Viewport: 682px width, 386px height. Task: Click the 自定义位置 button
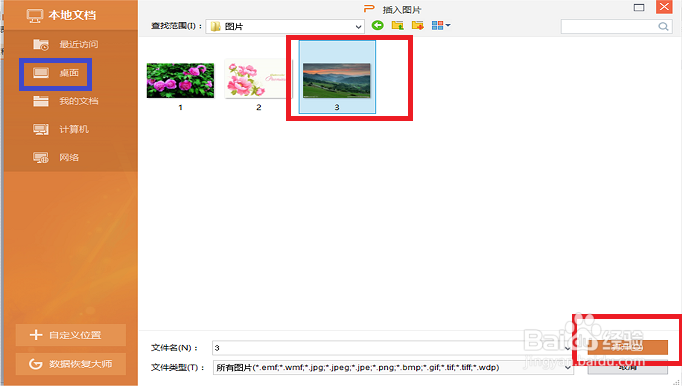[x=71, y=335]
